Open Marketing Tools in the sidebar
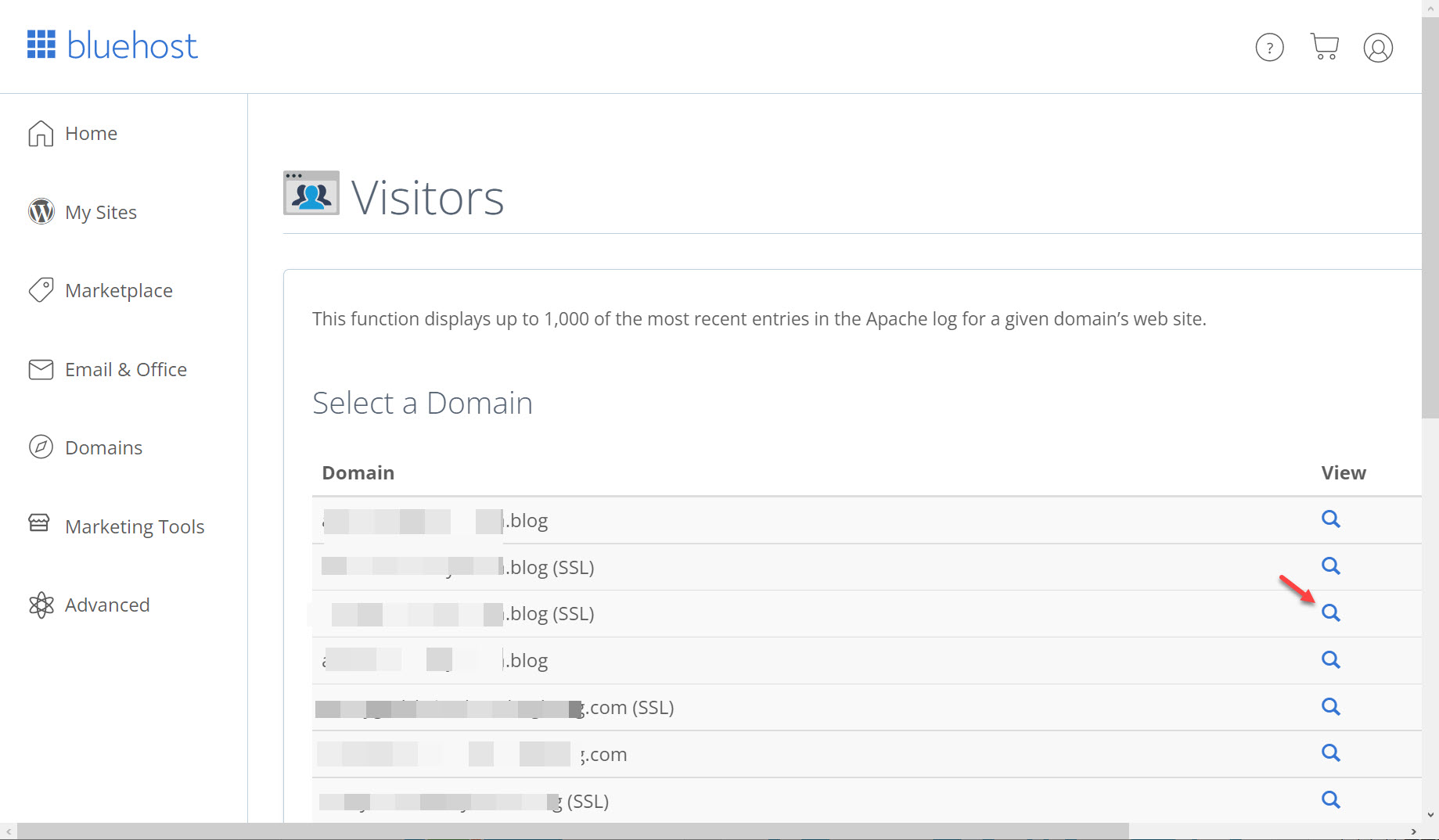 tap(116, 526)
